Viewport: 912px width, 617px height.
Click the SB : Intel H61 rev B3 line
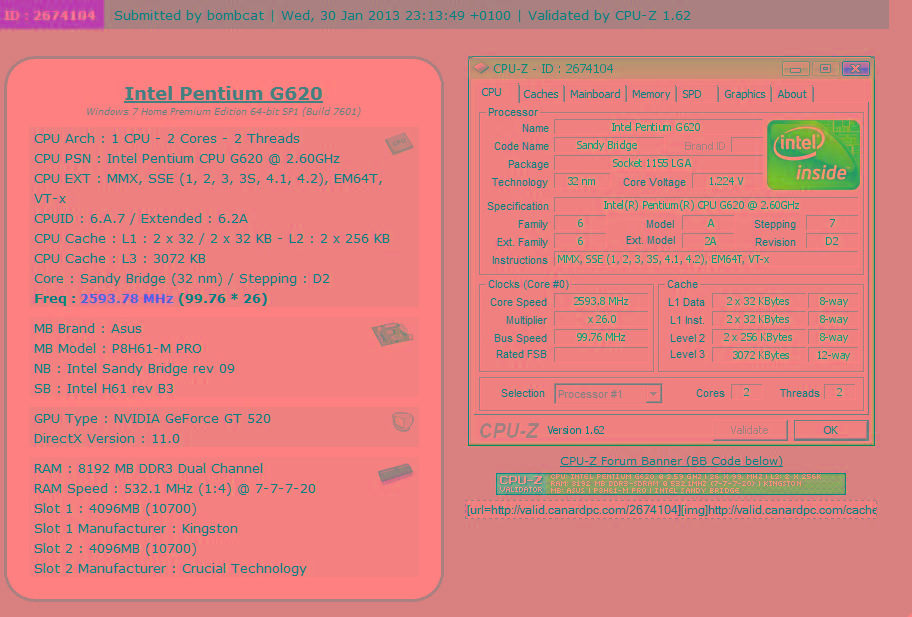pos(104,388)
